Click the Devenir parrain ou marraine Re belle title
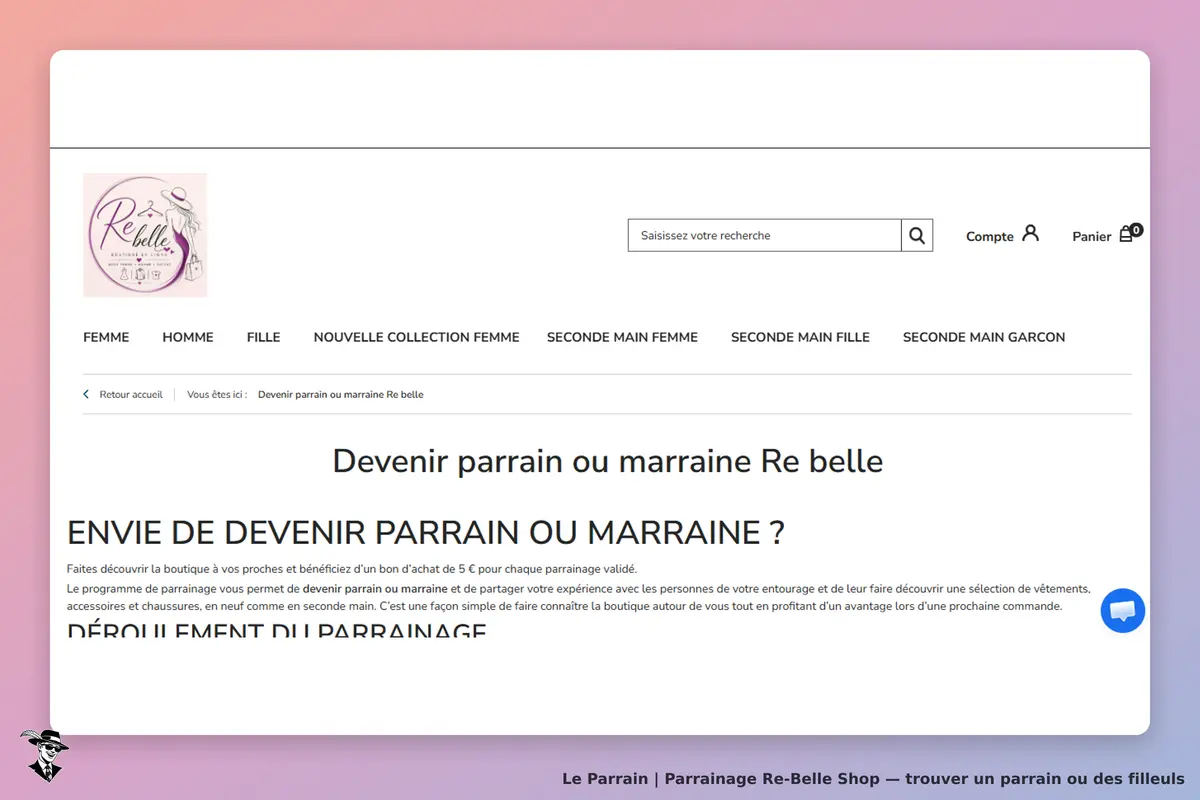This screenshot has height=800, width=1200. (x=608, y=461)
